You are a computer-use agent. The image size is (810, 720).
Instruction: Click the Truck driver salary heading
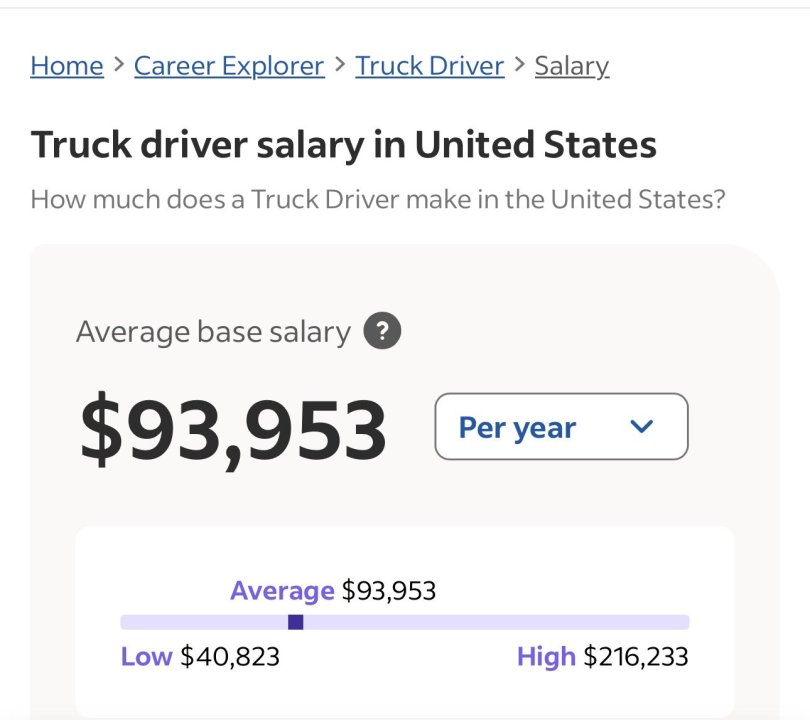click(x=343, y=145)
